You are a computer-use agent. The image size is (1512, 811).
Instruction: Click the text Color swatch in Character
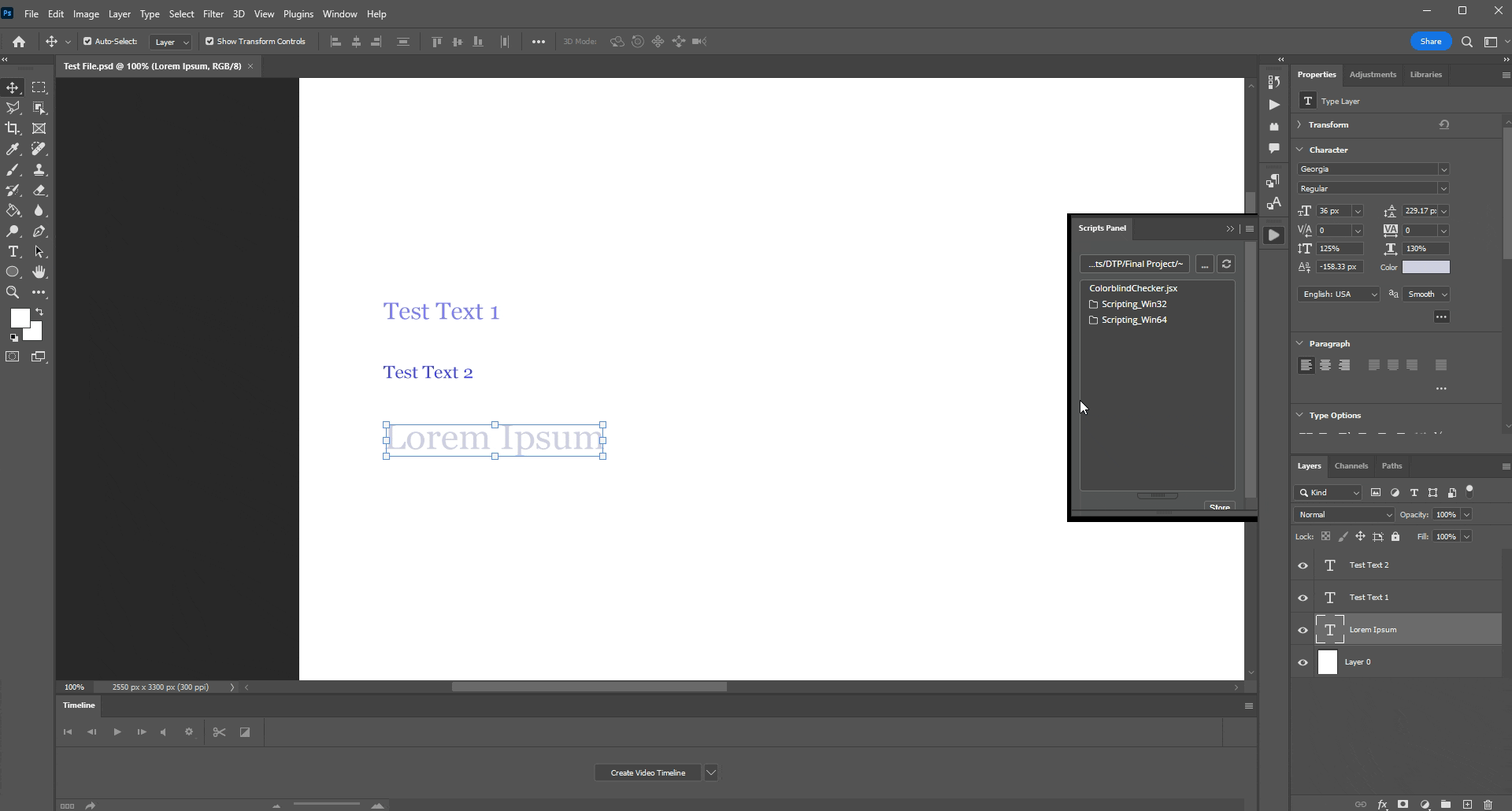1425,268
